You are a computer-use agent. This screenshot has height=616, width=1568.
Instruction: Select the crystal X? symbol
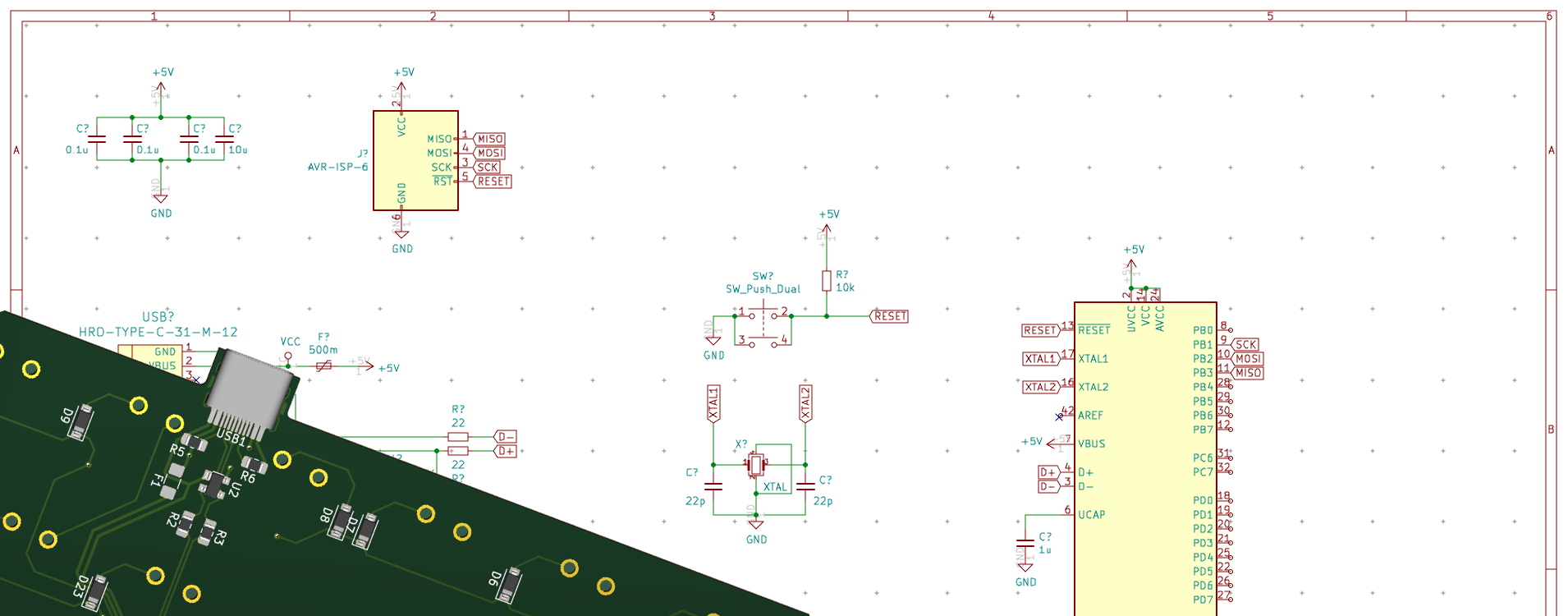[x=756, y=465]
